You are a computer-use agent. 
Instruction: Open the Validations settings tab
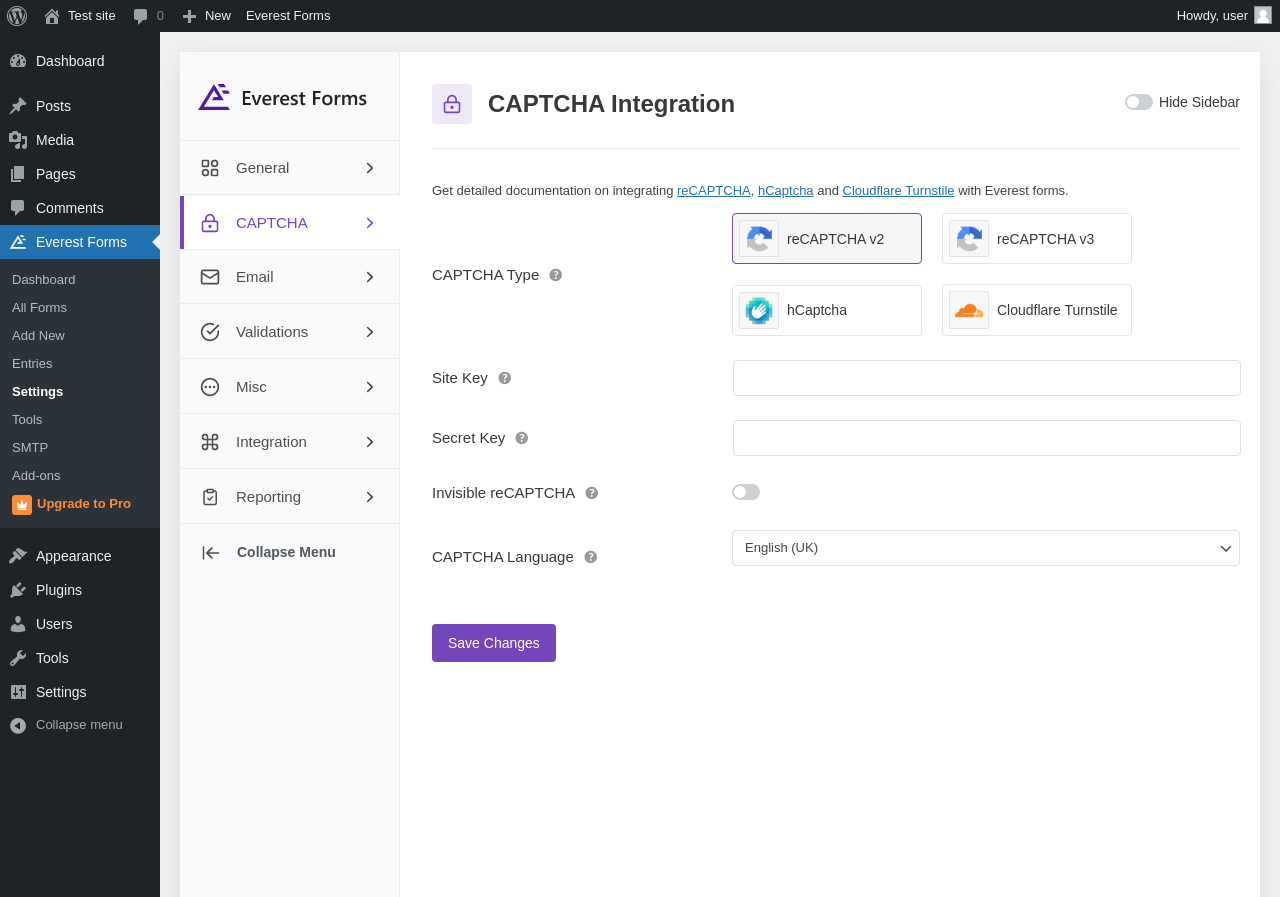[289, 332]
